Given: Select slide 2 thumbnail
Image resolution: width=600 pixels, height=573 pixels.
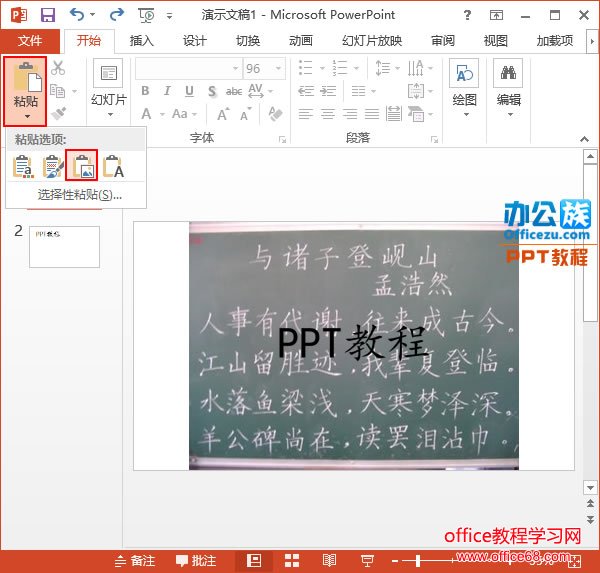Looking at the screenshot, I should click(64, 246).
